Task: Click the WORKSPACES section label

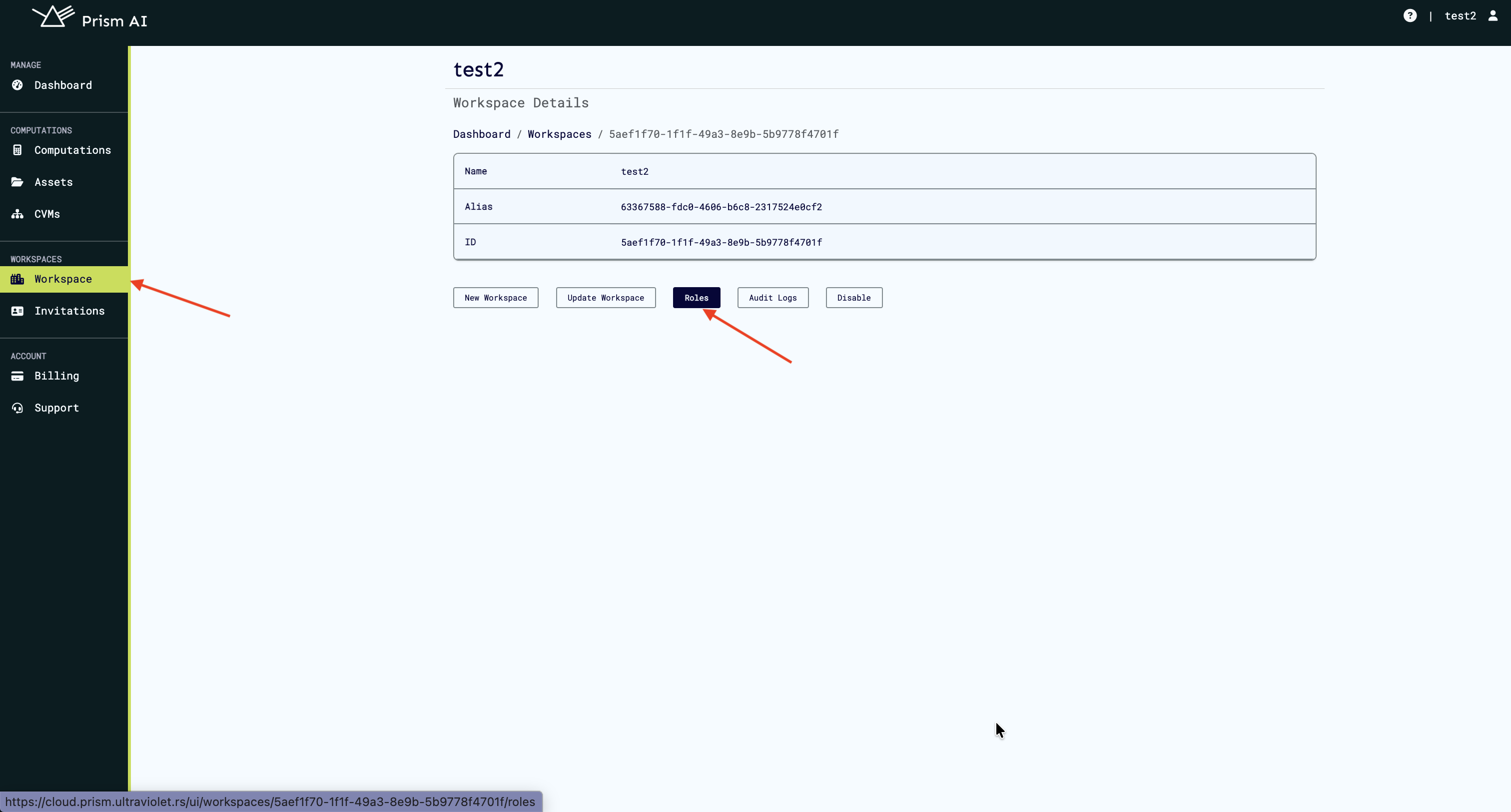Action: click(x=36, y=259)
